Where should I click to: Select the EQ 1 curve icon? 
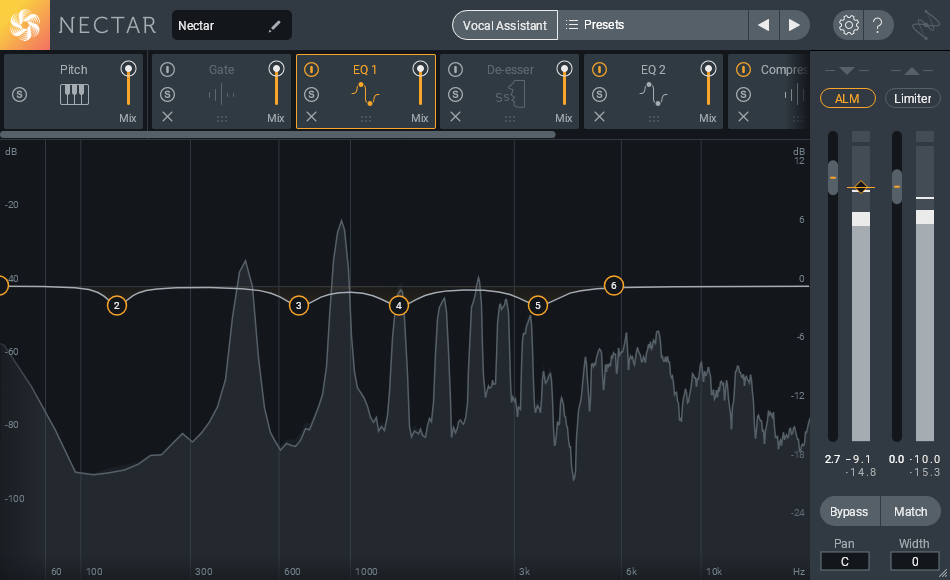pos(365,95)
